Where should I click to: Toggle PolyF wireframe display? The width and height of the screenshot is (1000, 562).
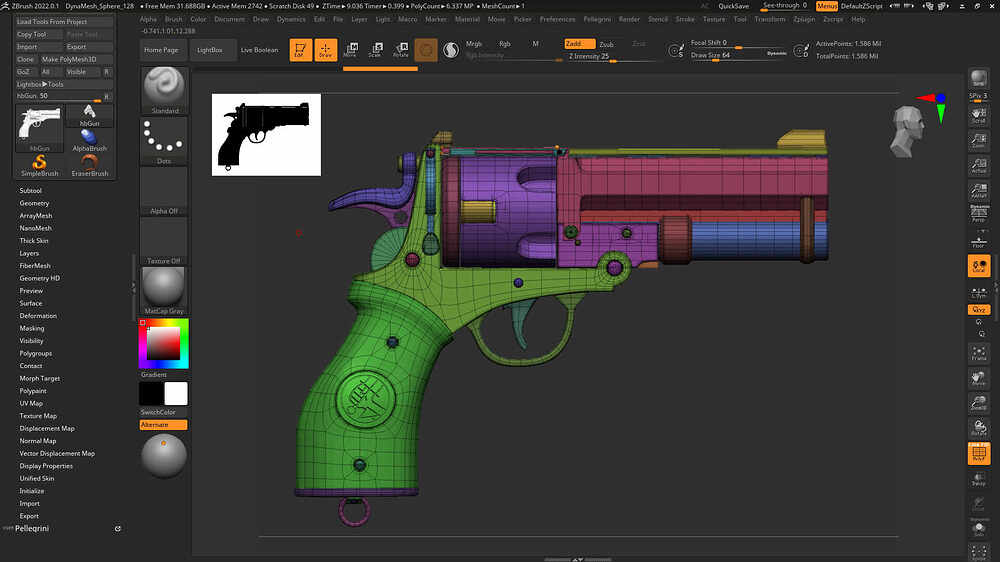pos(978,453)
